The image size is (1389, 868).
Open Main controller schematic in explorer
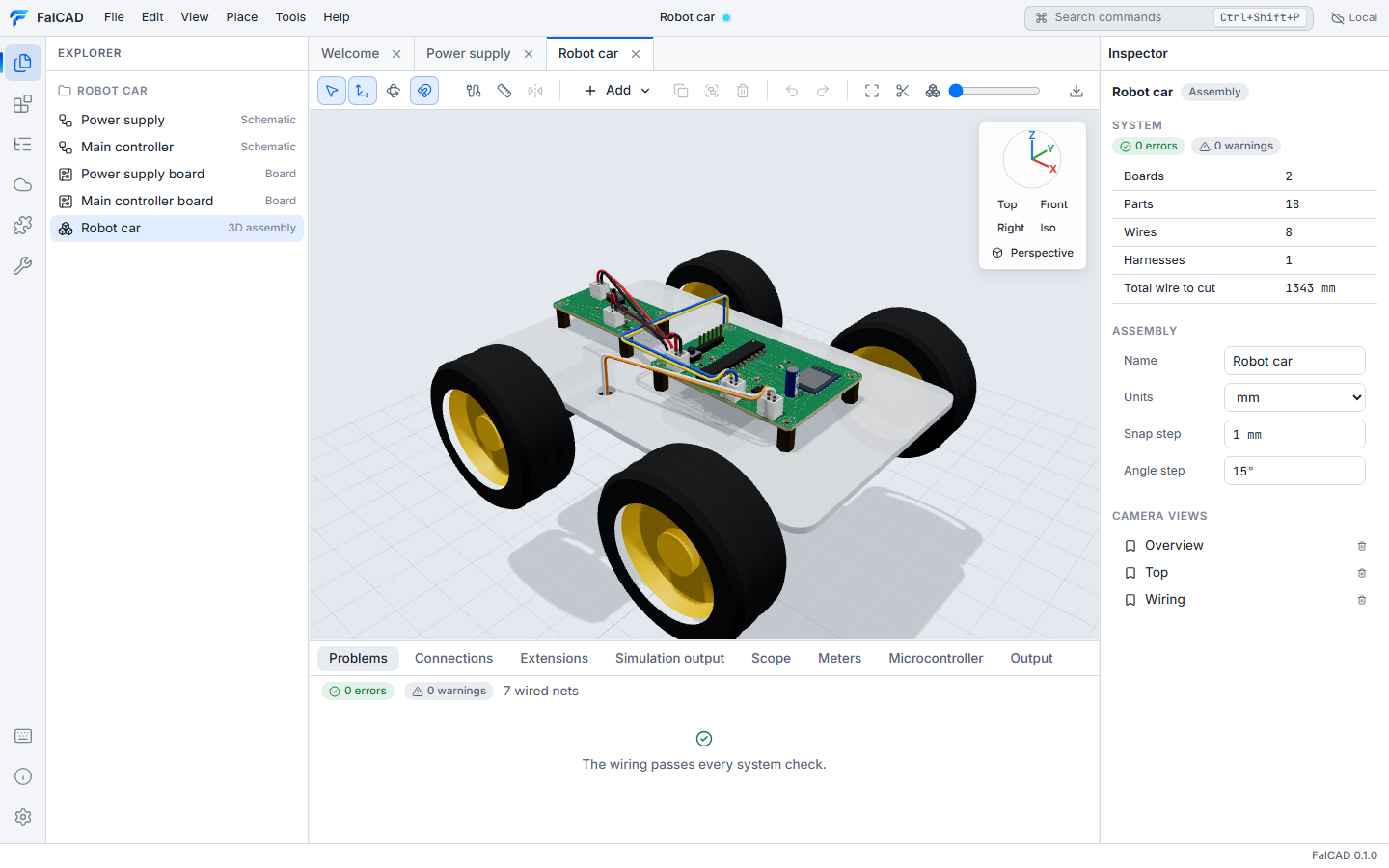[x=177, y=147]
